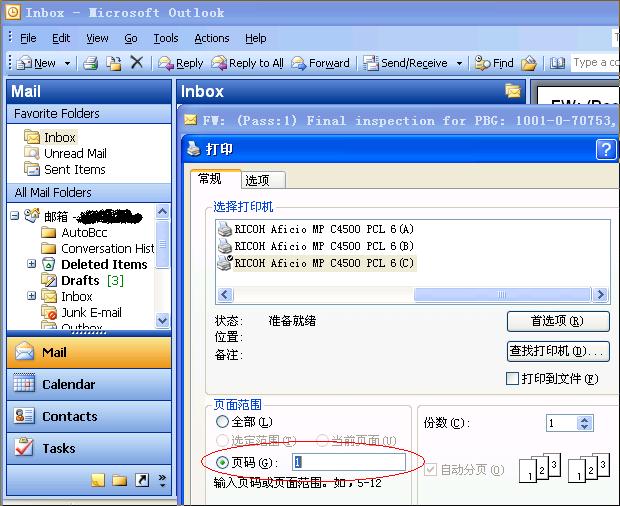Select printer RICOH Aficio MP C4500 PCL 6(C)
This screenshot has width=620, height=506.
point(316,263)
